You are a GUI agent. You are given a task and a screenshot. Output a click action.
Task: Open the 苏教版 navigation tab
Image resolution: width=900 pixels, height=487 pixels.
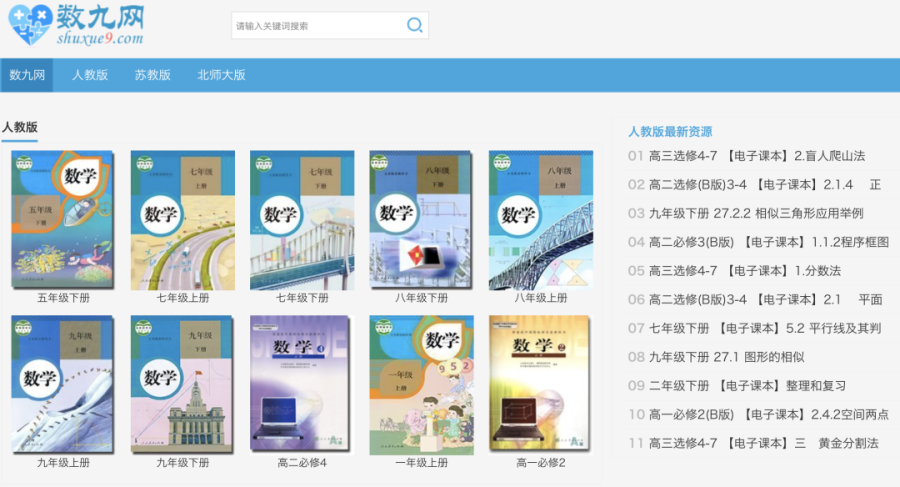(x=153, y=75)
